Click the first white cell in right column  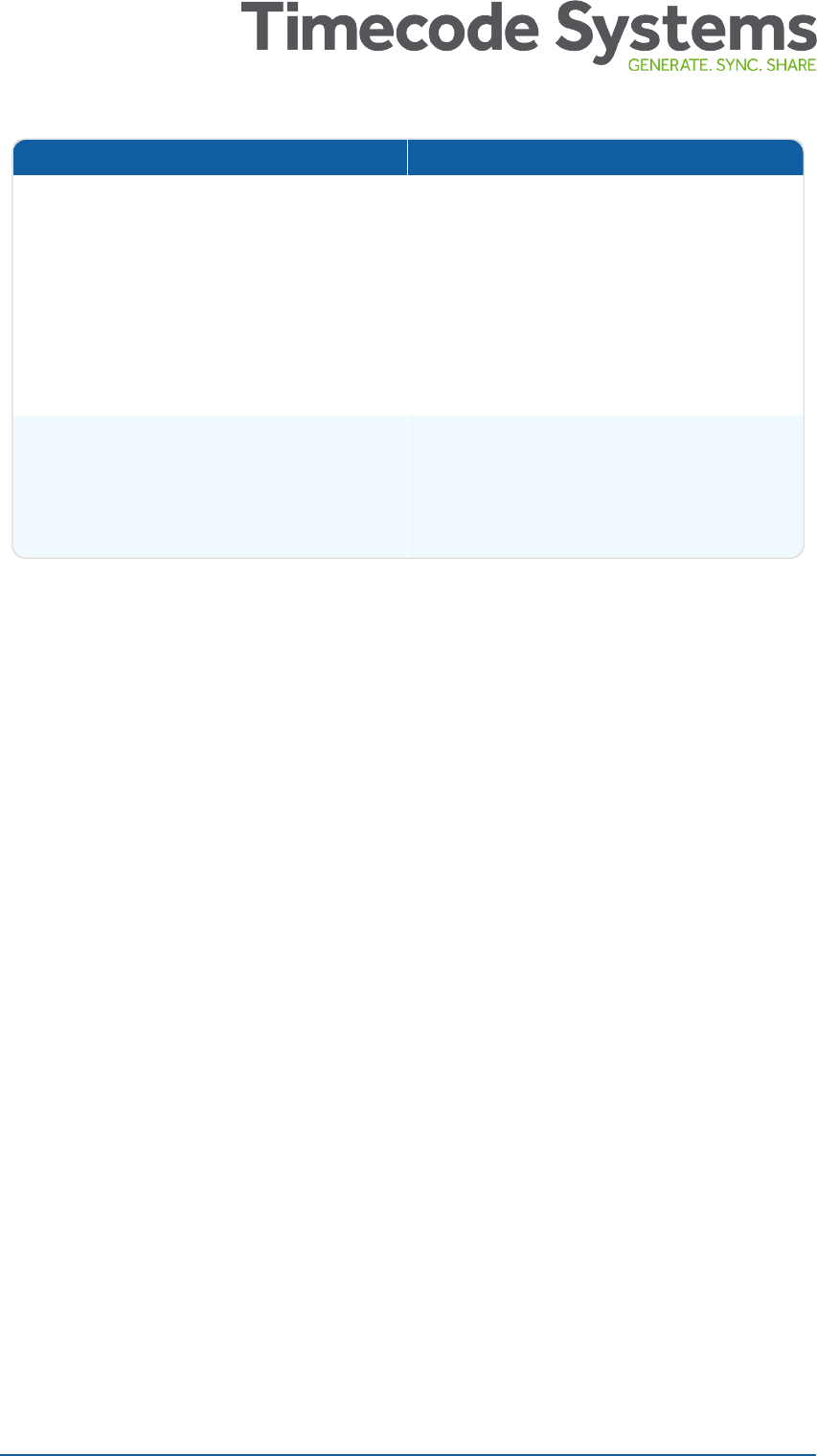(x=605, y=295)
